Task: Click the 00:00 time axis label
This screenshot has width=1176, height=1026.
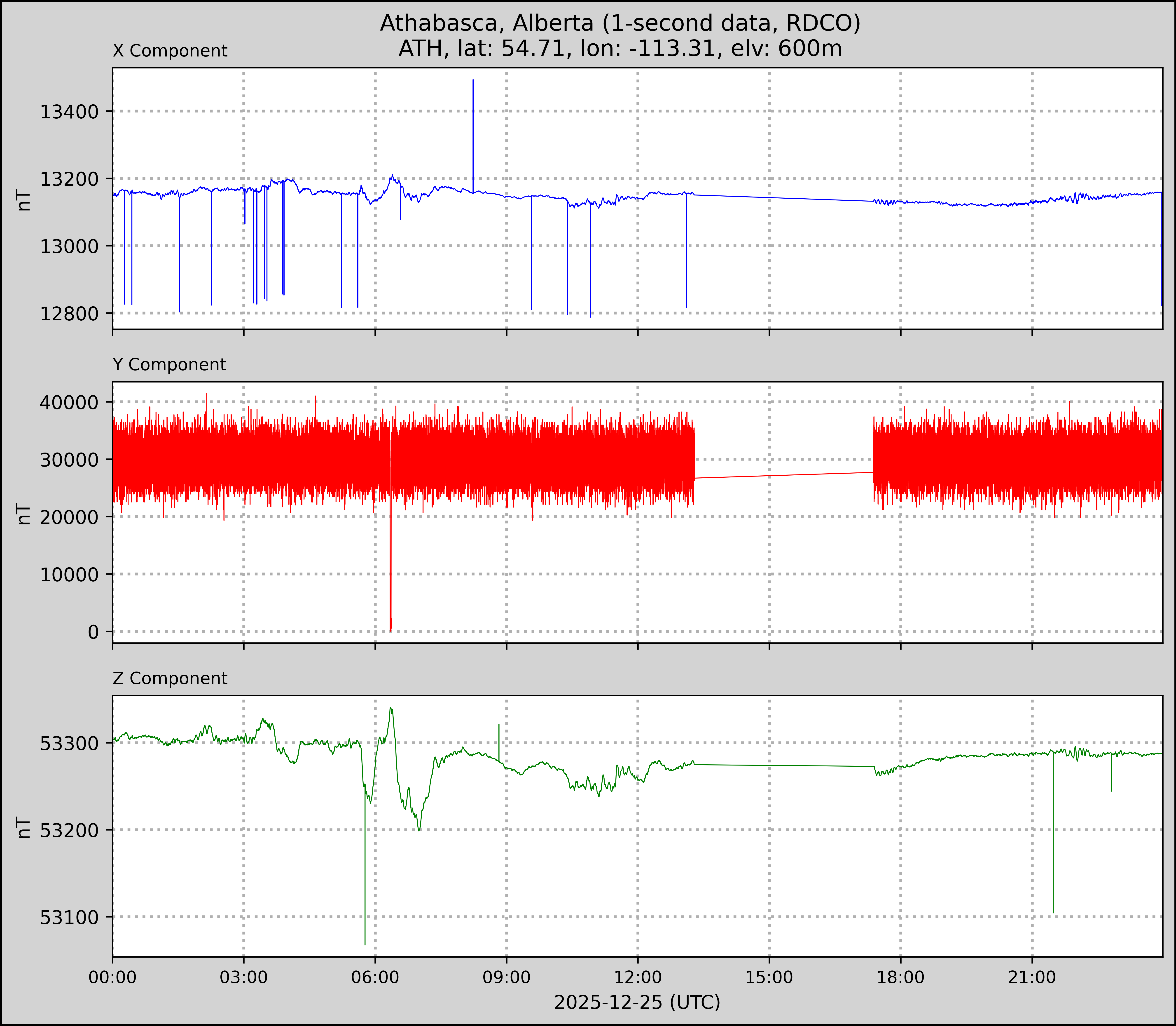Action: (113, 977)
